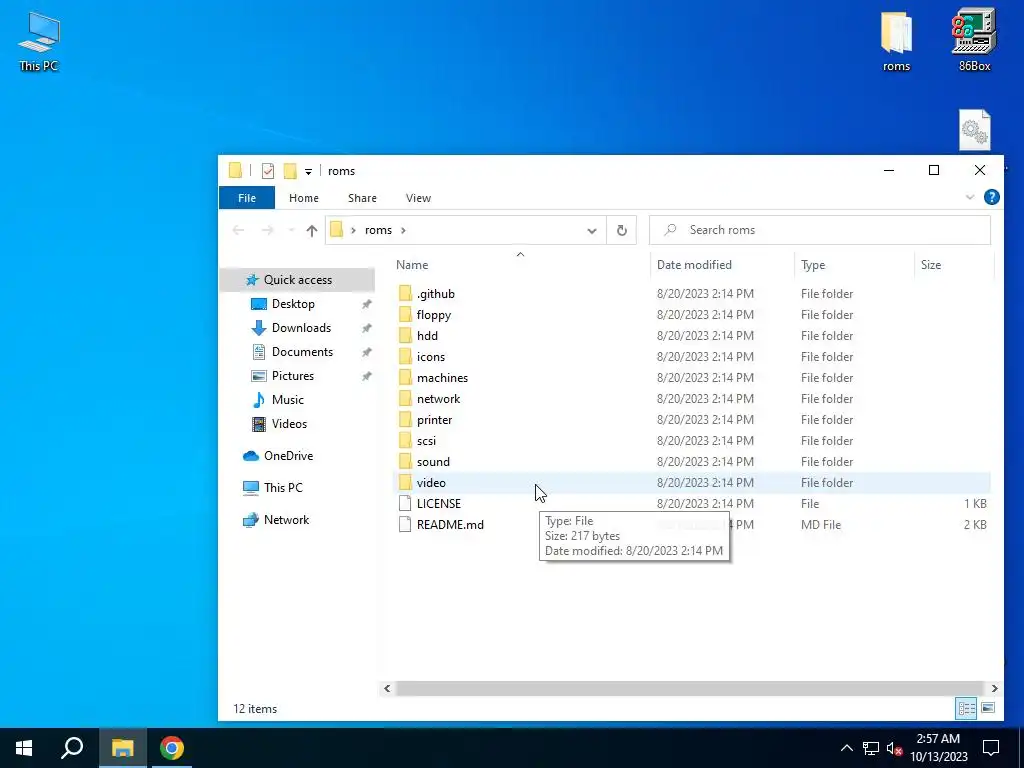Sort by Date modified column header

(x=722, y=264)
